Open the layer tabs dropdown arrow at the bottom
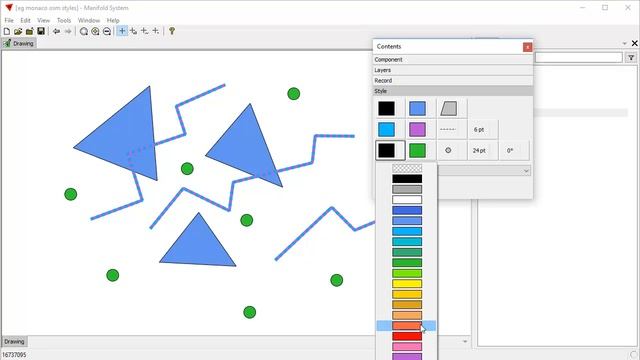The width and height of the screenshot is (640, 360). coord(464,341)
